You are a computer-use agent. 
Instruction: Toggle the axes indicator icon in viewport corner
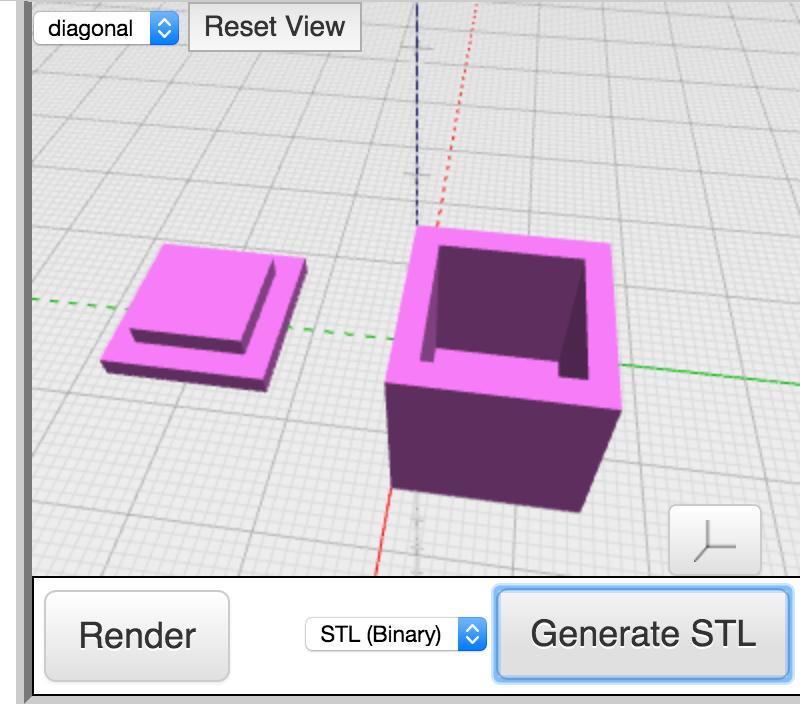point(714,538)
